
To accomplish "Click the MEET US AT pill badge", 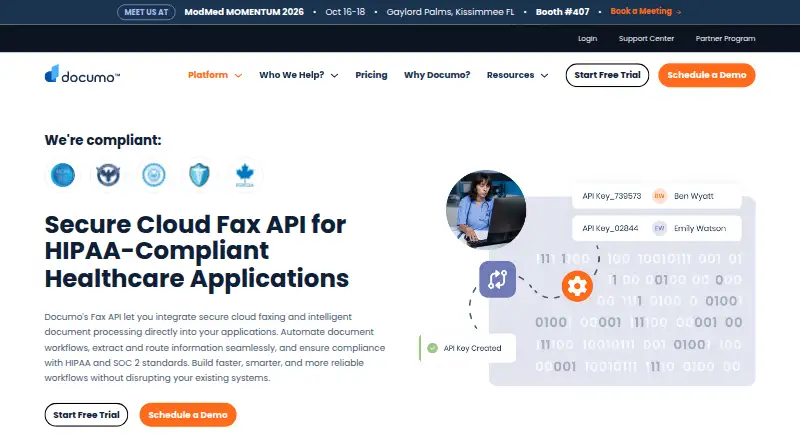I will point(146,12).
